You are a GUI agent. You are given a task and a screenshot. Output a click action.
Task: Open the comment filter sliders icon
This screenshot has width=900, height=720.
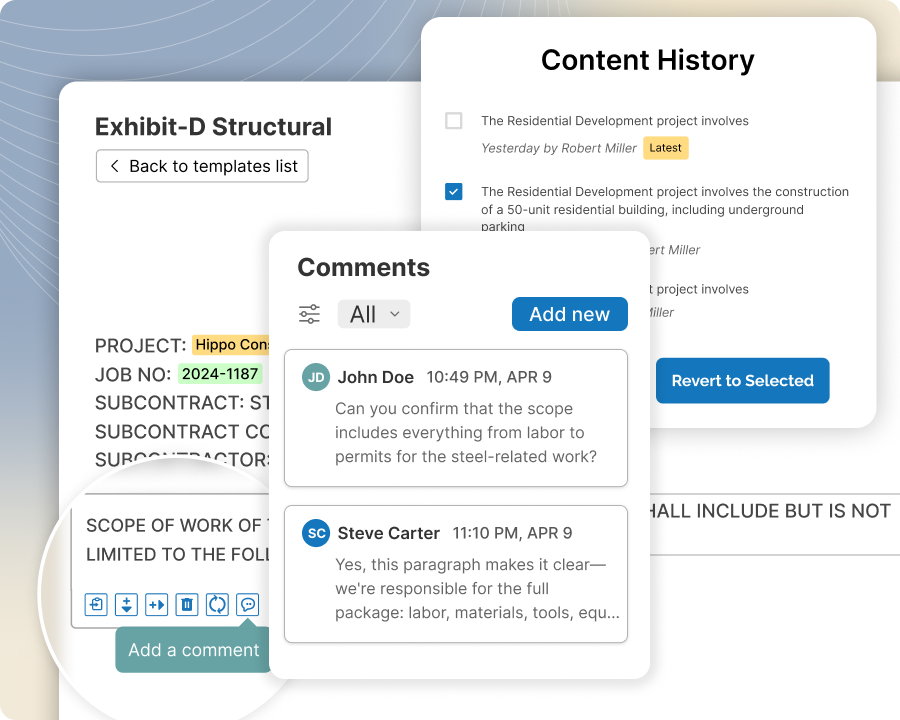(309, 314)
